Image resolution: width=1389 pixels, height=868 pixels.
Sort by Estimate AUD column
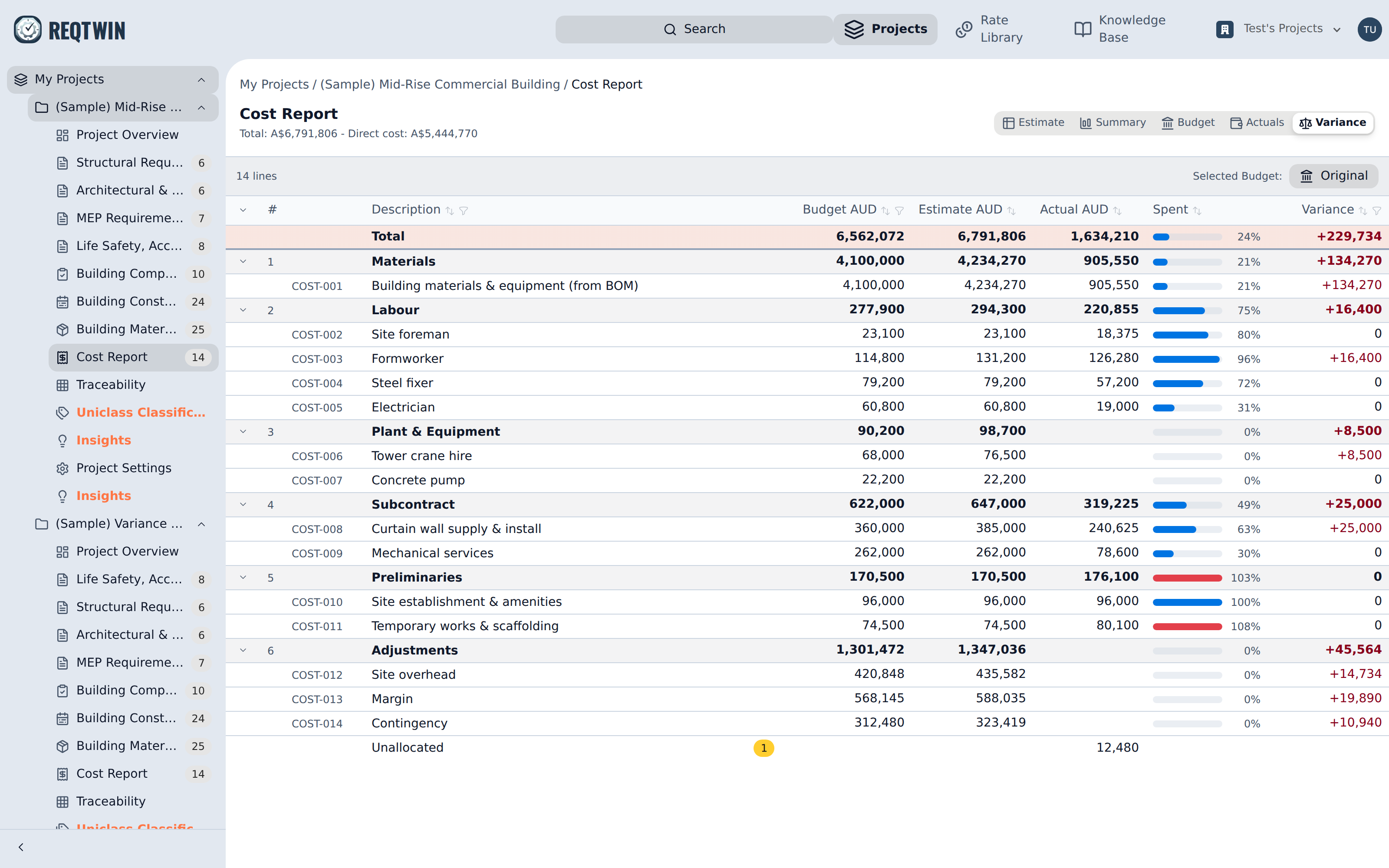point(1011,210)
